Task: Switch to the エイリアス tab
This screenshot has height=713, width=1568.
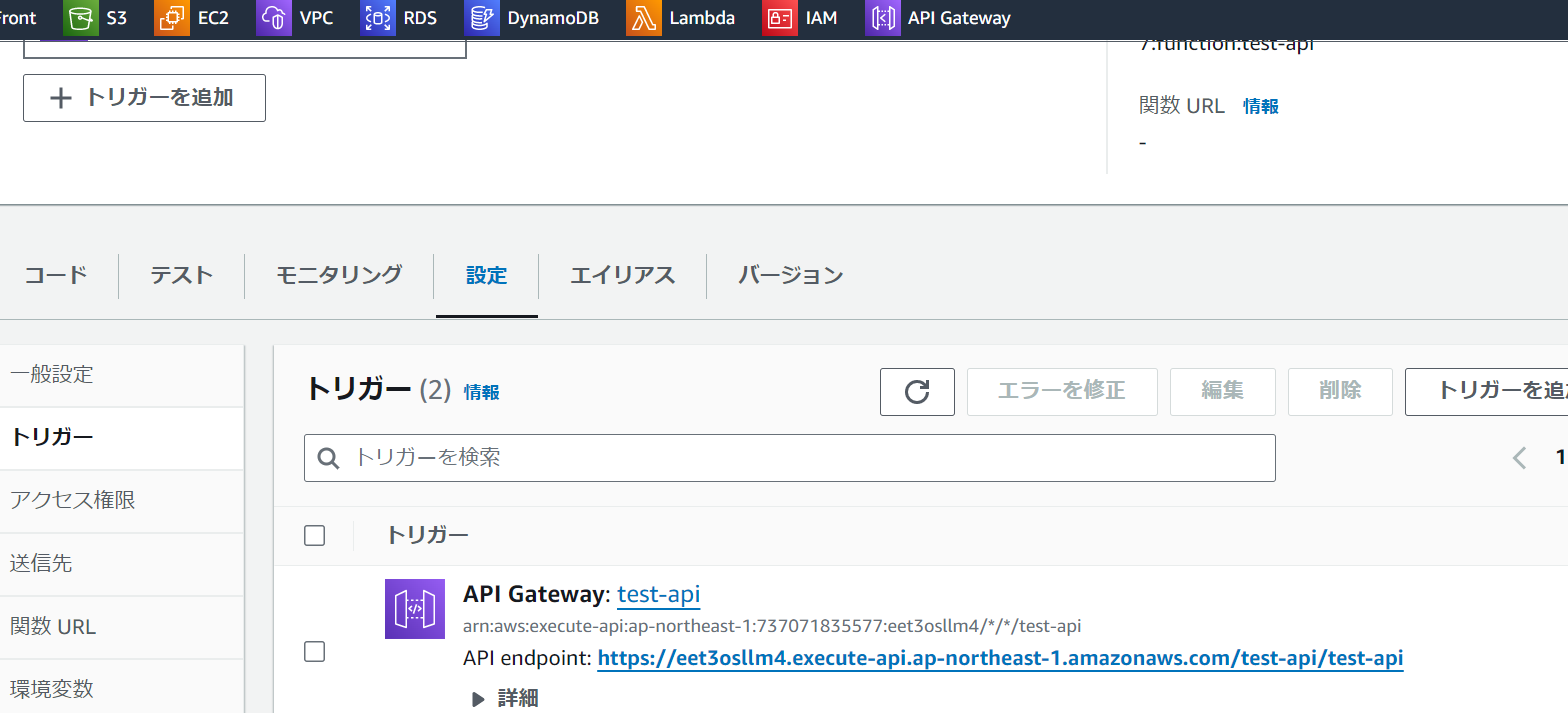Action: tap(622, 275)
